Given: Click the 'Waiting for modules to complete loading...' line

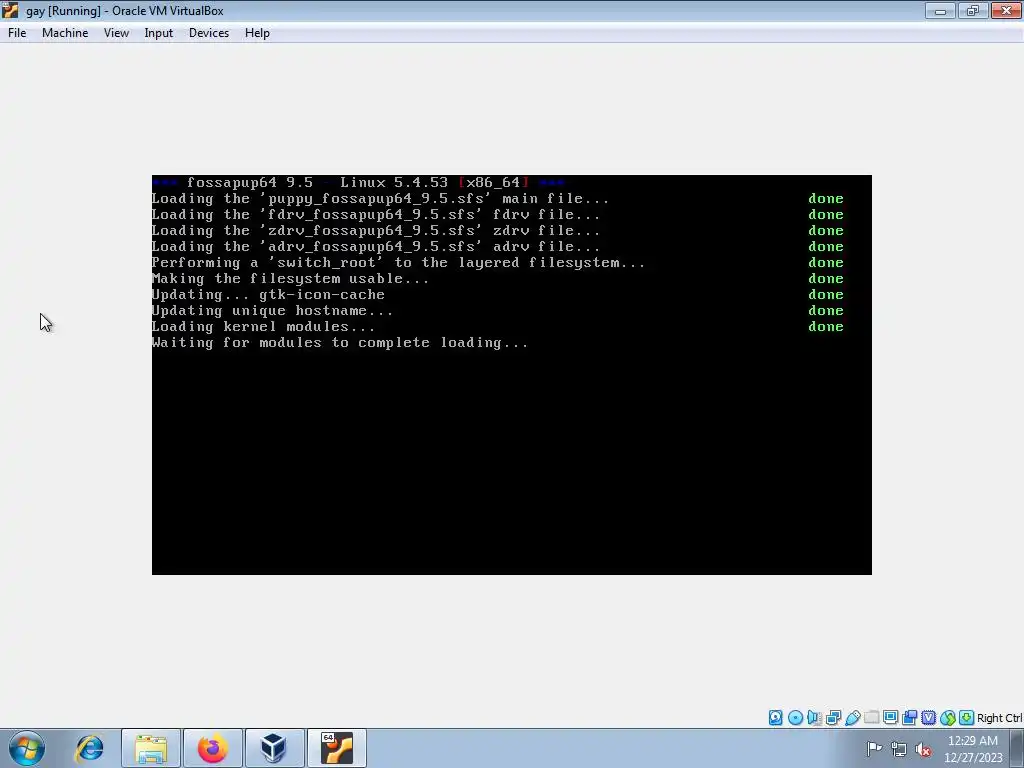Looking at the screenshot, I should [x=340, y=343].
